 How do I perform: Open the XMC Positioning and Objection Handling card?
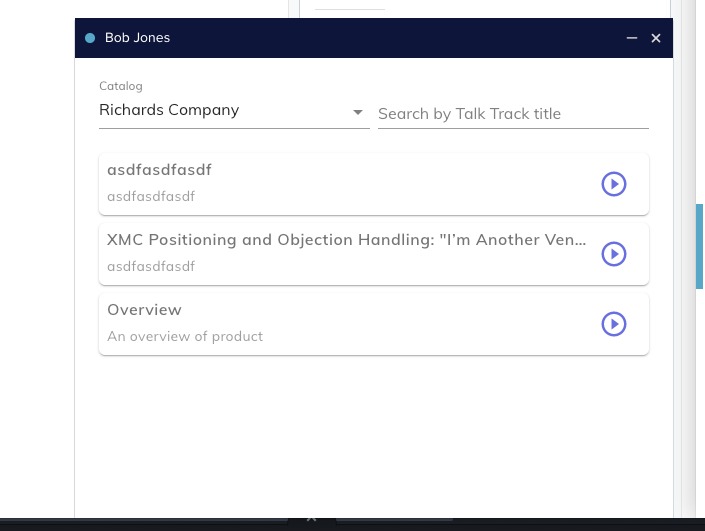[x=346, y=240]
